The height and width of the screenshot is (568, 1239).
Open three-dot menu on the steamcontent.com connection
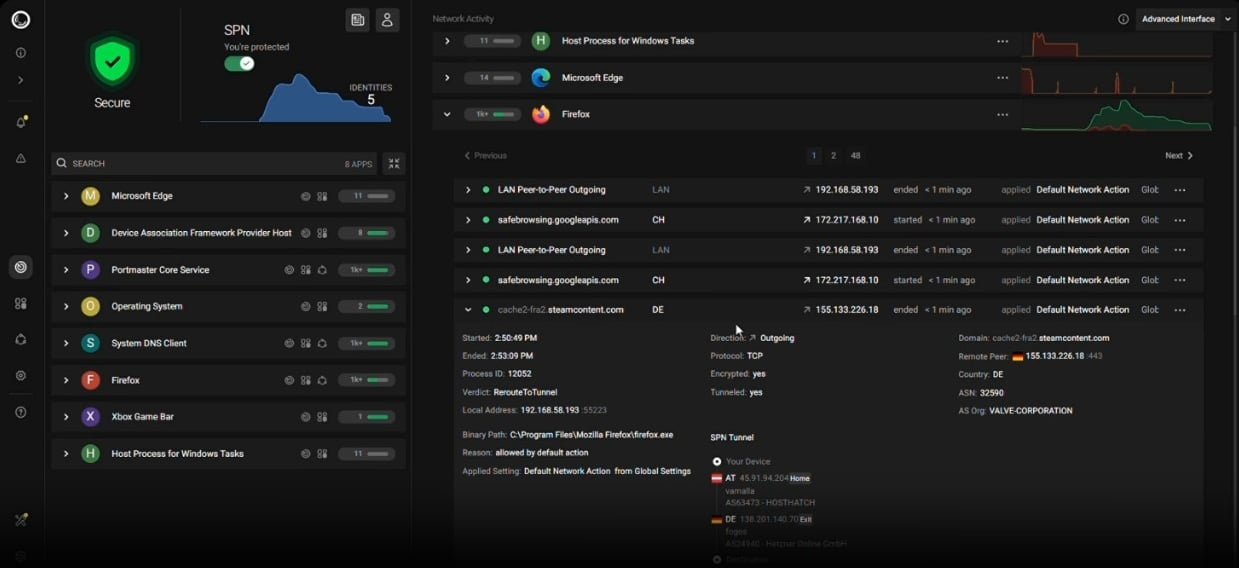[x=1180, y=310]
